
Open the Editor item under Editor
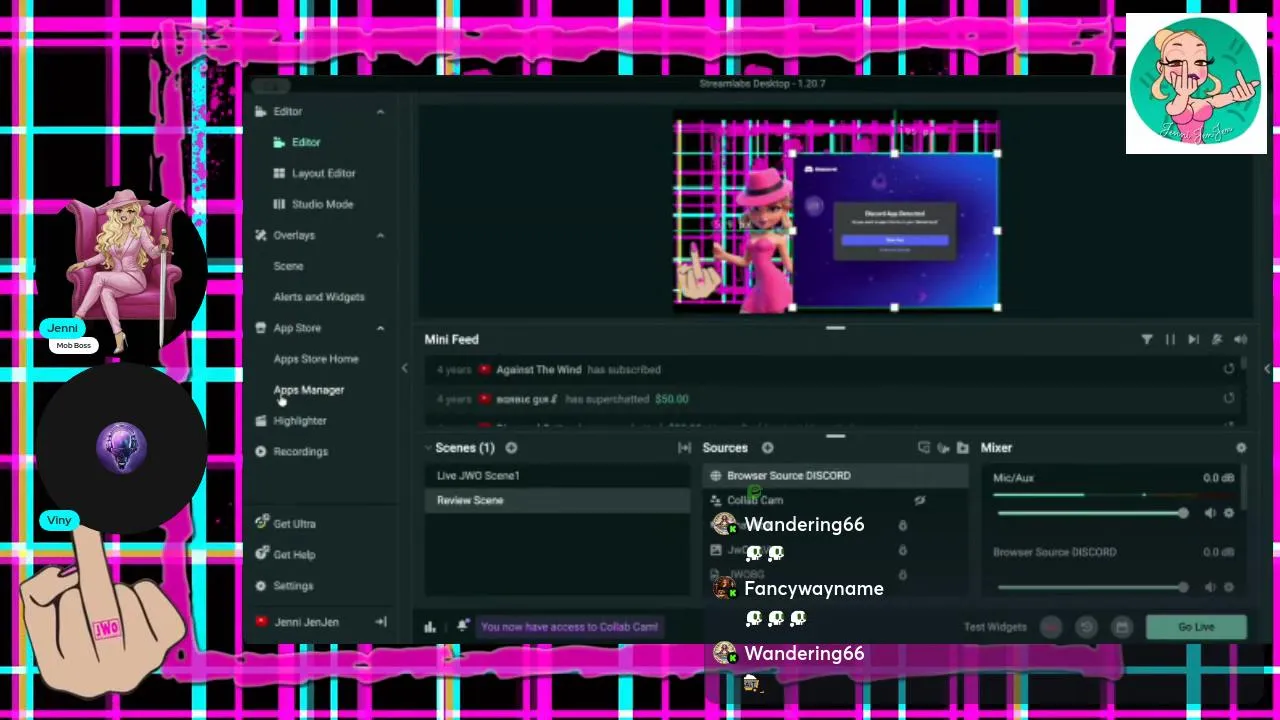click(x=306, y=142)
